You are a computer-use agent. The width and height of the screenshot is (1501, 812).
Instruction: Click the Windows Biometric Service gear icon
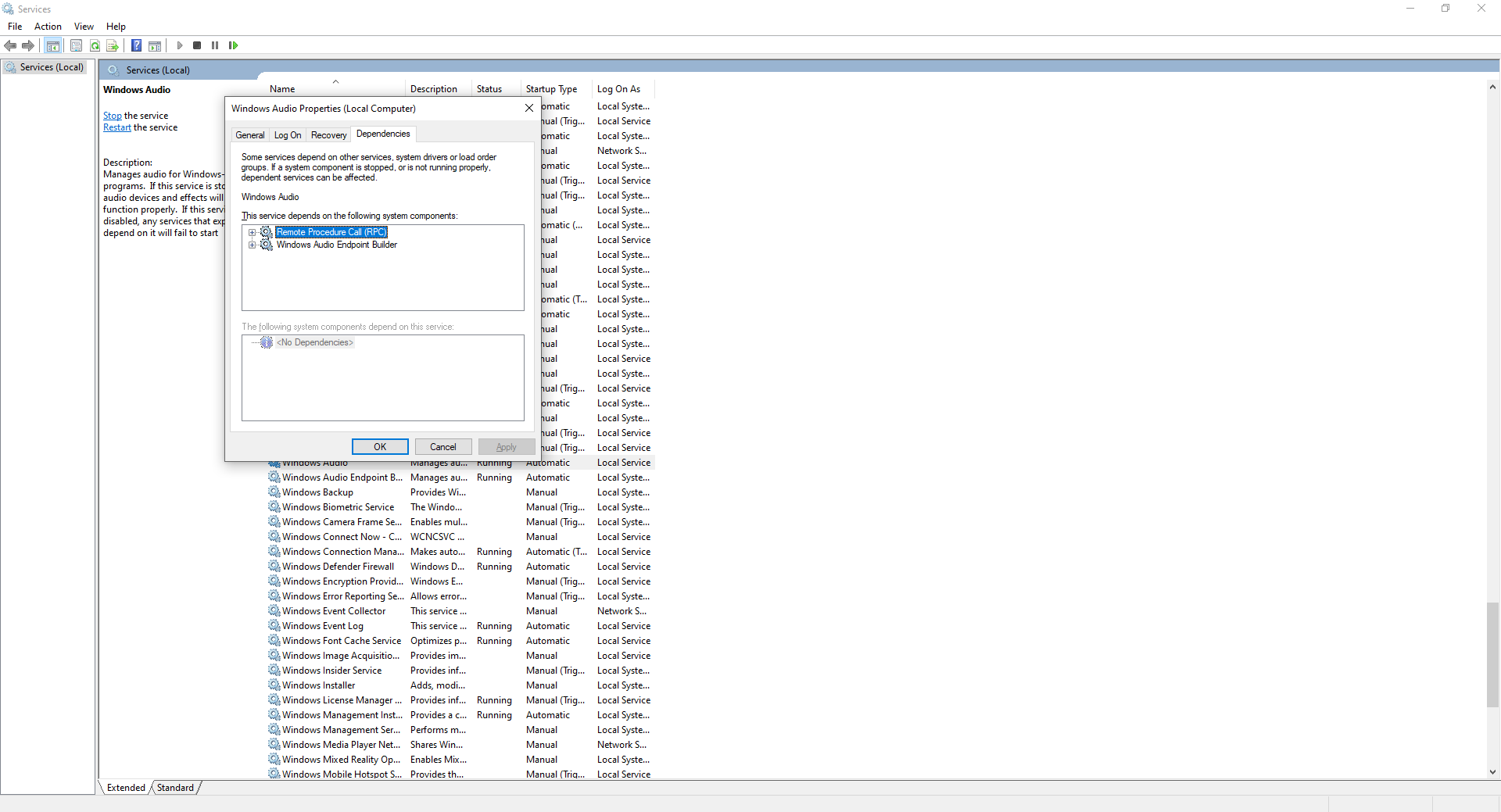[x=274, y=506]
